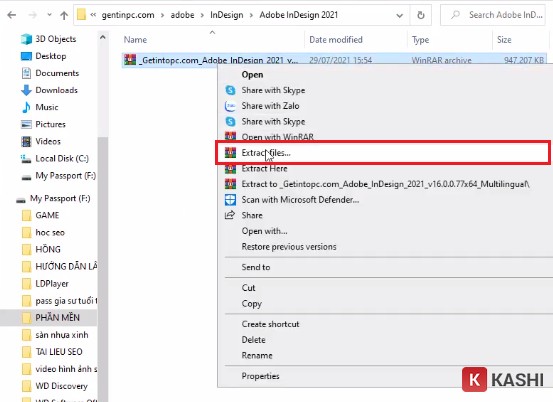Open the recent locations dropdown arrow
Image resolution: width=553 pixels, height=402 pixels.
(x=49, y=15)
